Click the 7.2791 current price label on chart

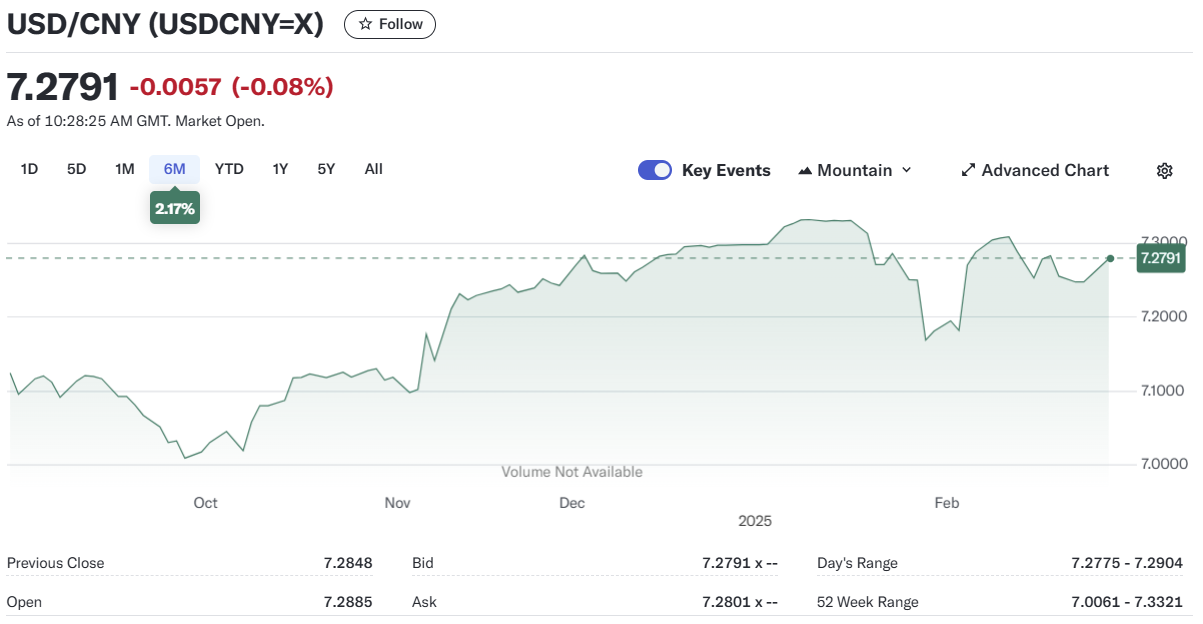(x=1161, y=258)
